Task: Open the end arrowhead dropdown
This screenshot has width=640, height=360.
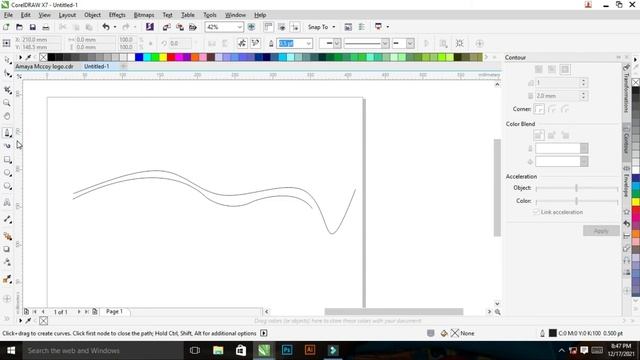Action: point(410,43)
